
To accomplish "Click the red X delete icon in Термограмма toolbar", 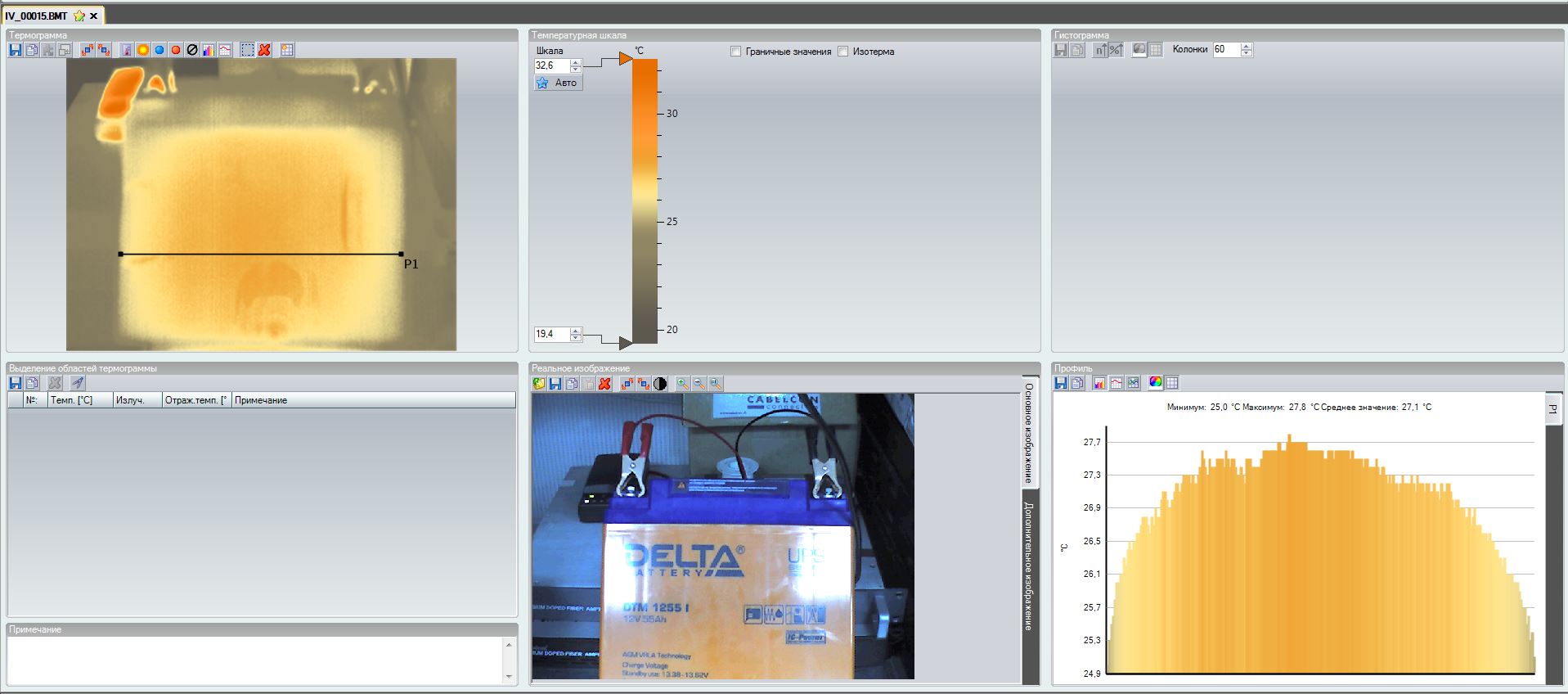I will [264, 50].
